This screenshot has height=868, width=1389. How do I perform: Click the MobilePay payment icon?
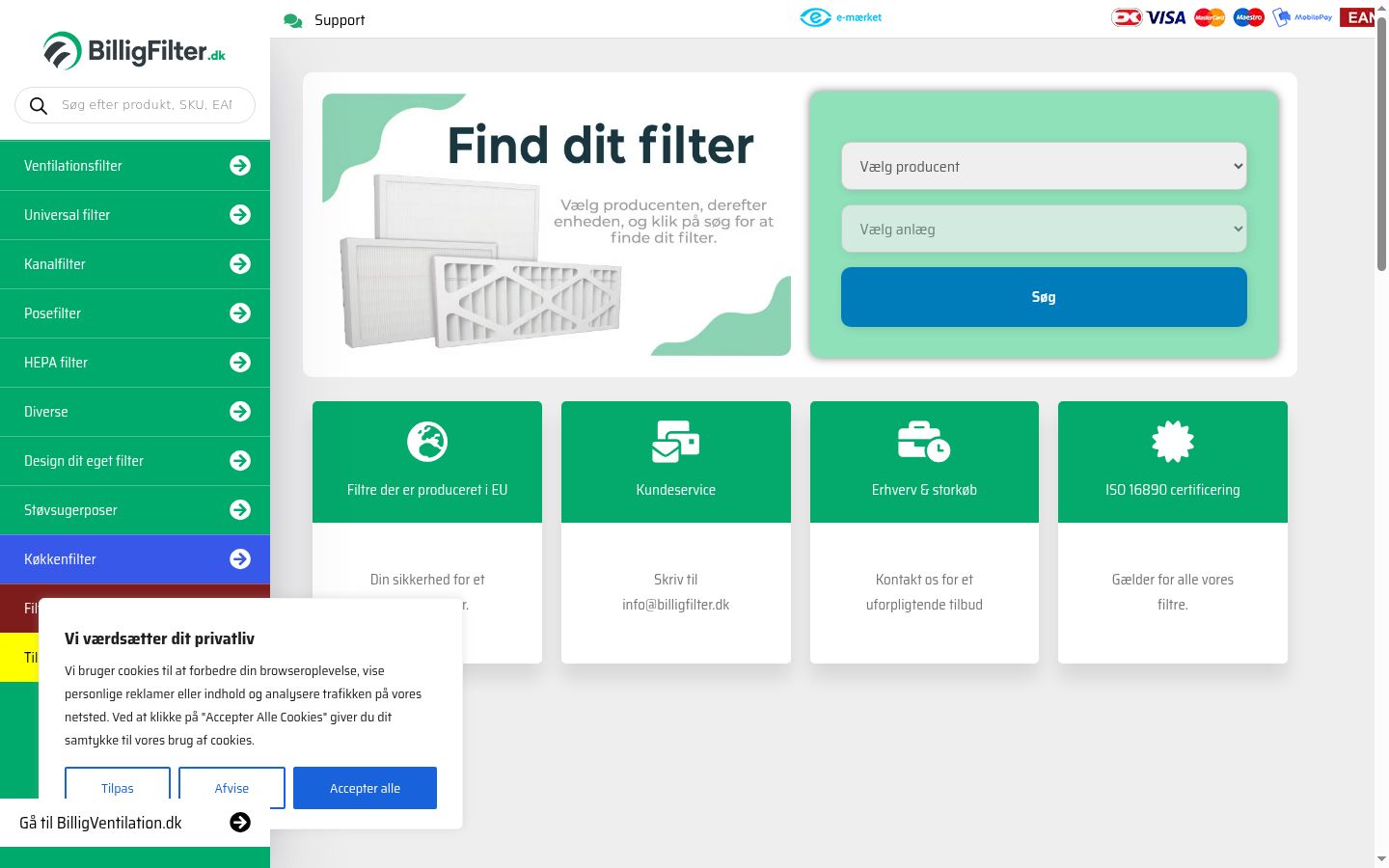tap(1302, 17)
